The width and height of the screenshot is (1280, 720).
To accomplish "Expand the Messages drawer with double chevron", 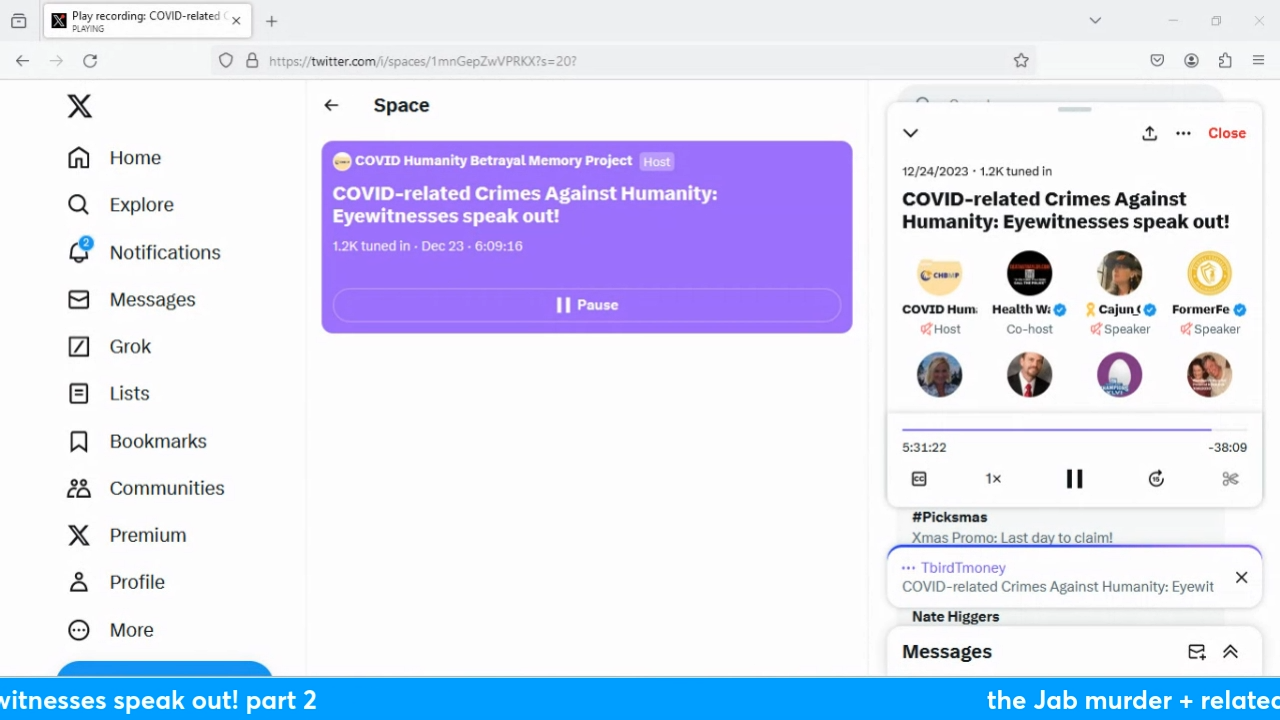I will coord(1230,652).
